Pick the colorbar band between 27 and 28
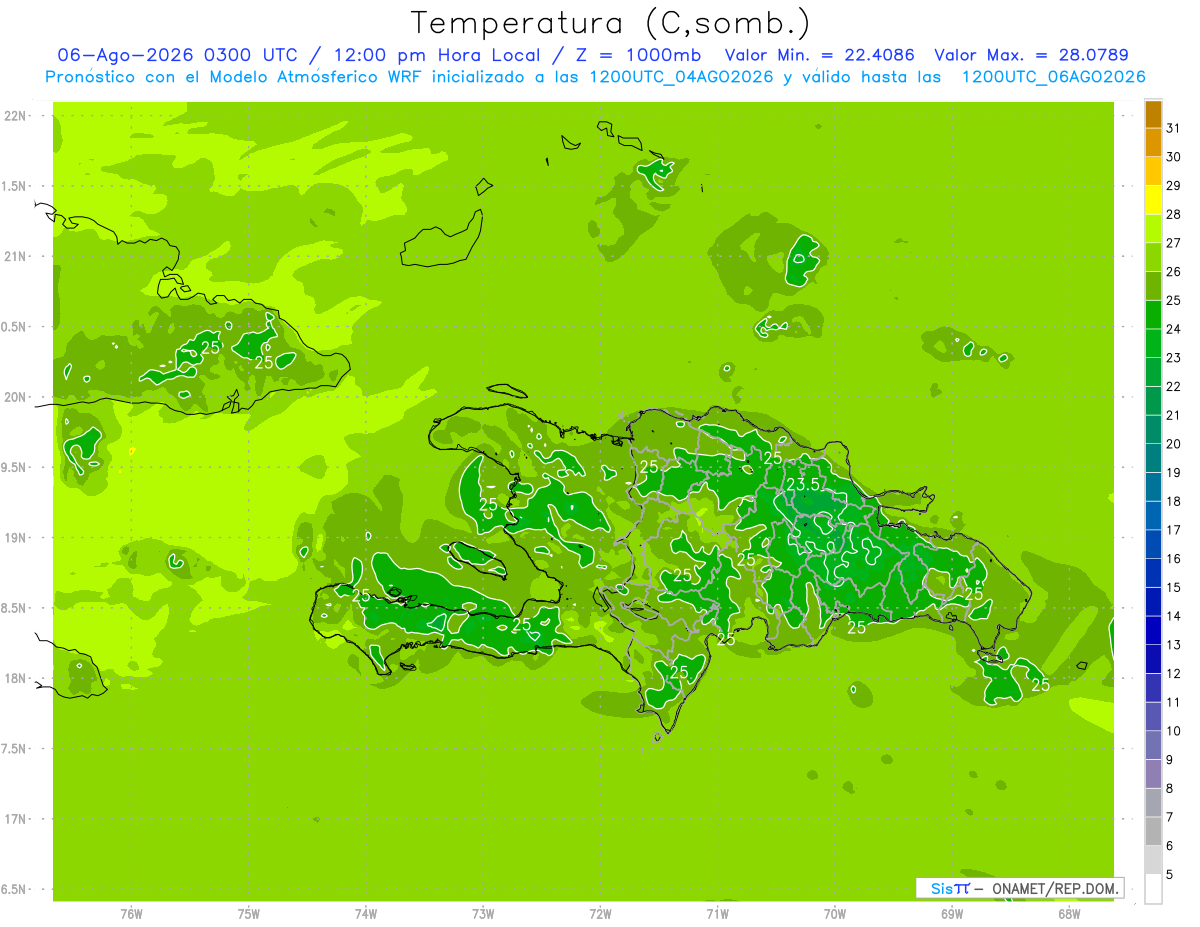The height and width of the screenshot is (927, 1200). click(x=1153, y=229)
